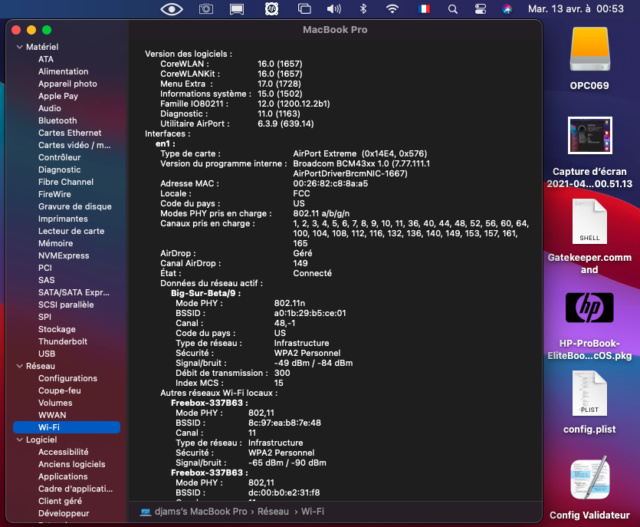Select WWAN under Réseau
This screenshot has width=640, height=527.
[x=52, y=415]
